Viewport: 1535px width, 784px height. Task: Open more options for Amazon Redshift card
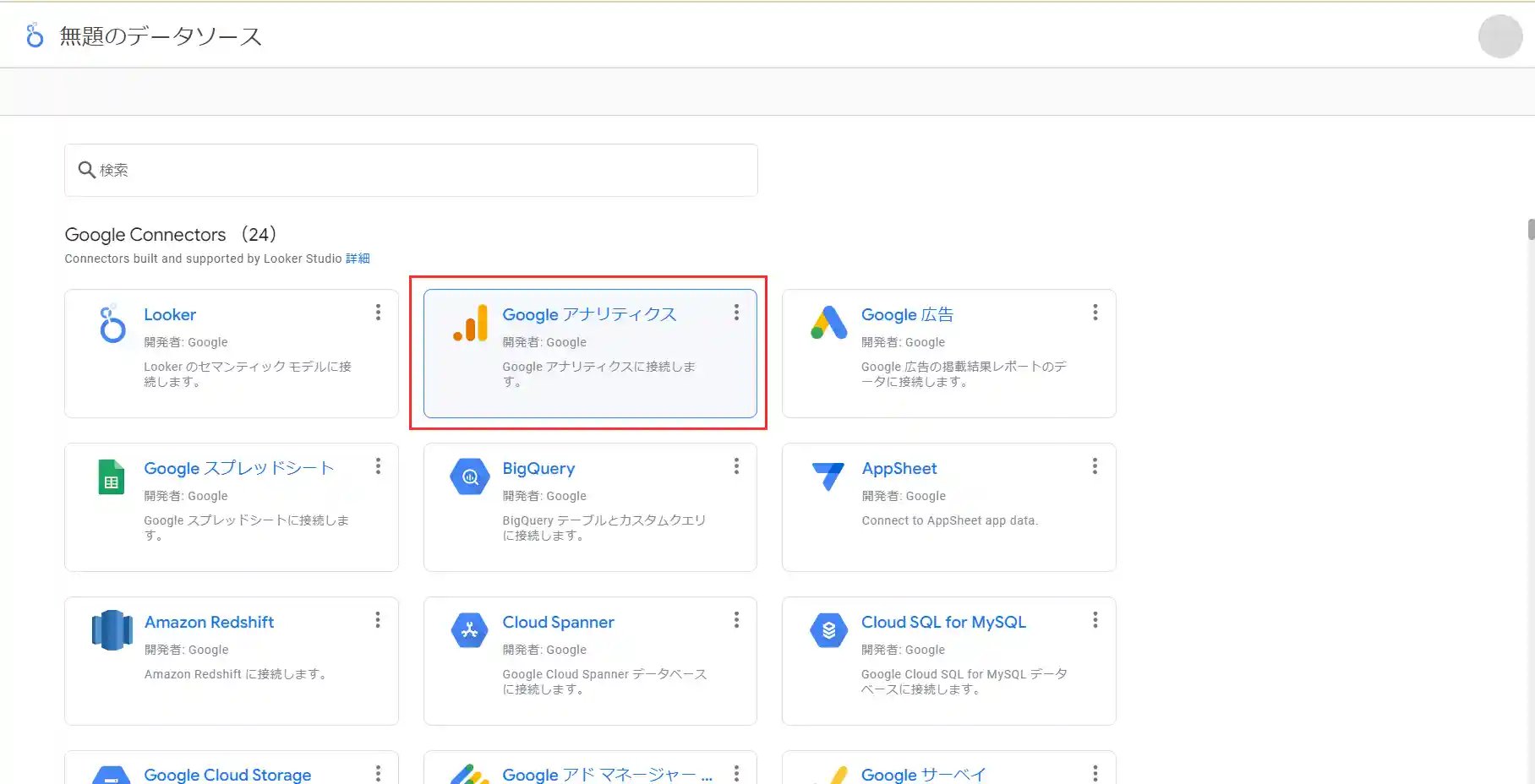click(x=378, y=620)
